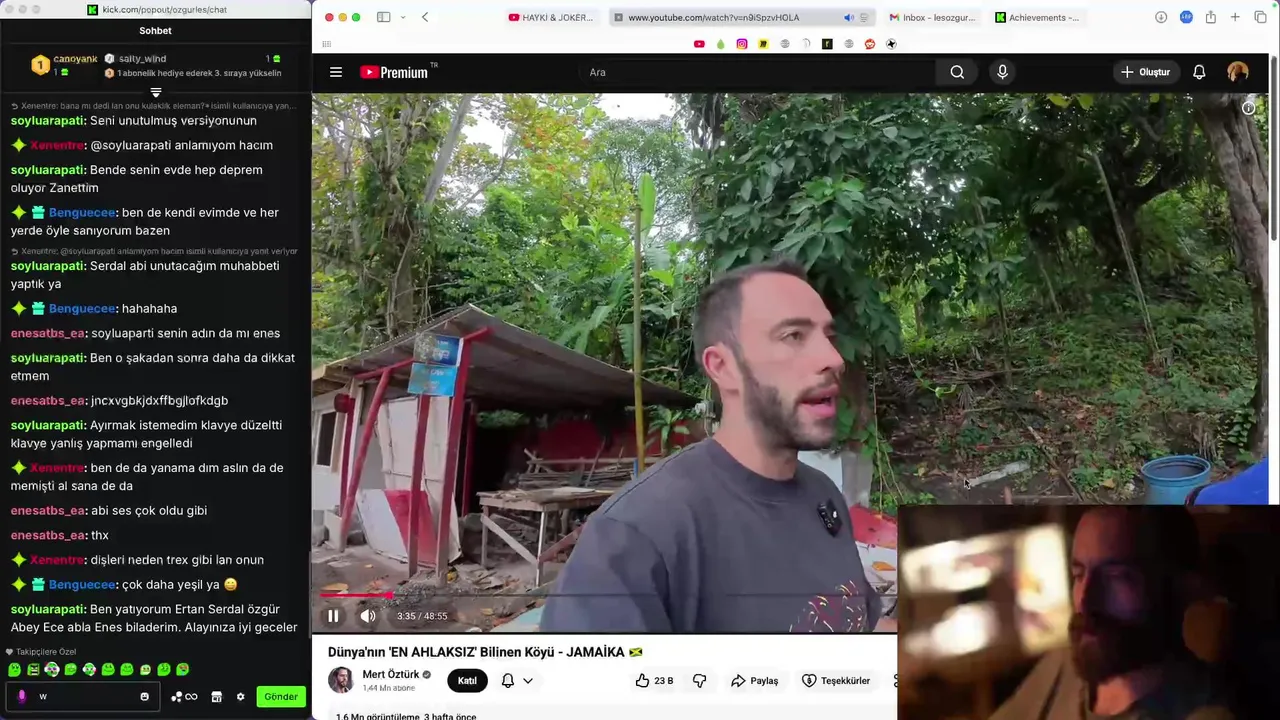Image resolution: width=1280 pixels, height=720 pixels.
Task: Click the green Gönder button
Action: click(x=281, y=697)
